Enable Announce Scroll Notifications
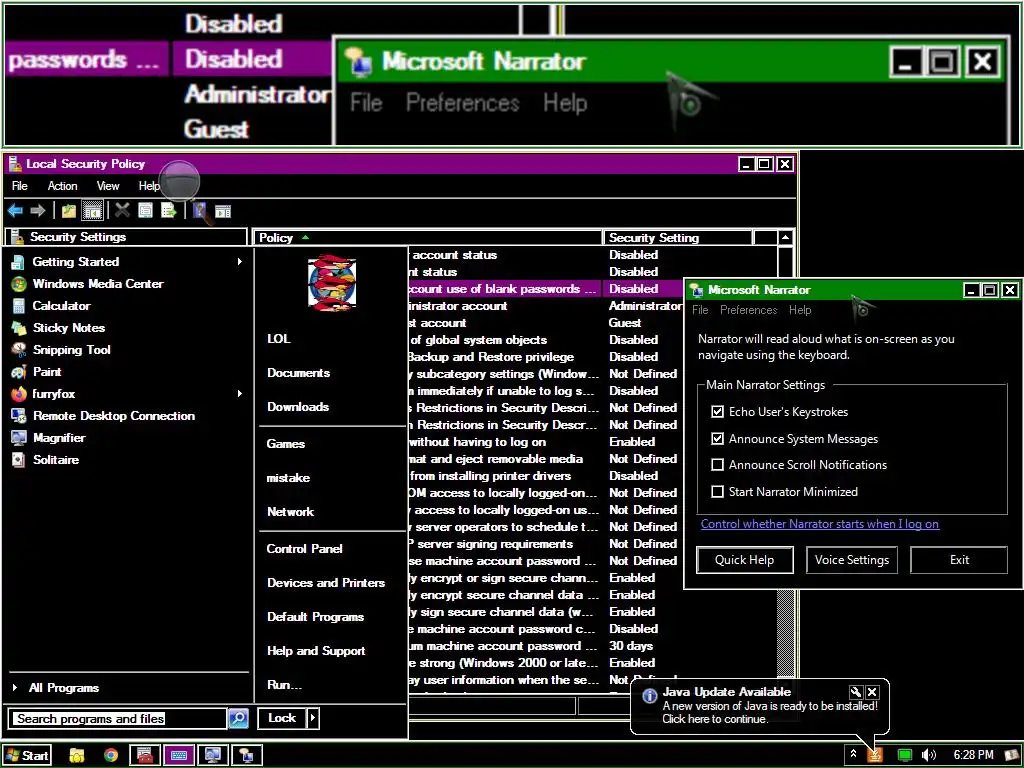Viewport: 1024px width, 768px height. coord(717,465)
